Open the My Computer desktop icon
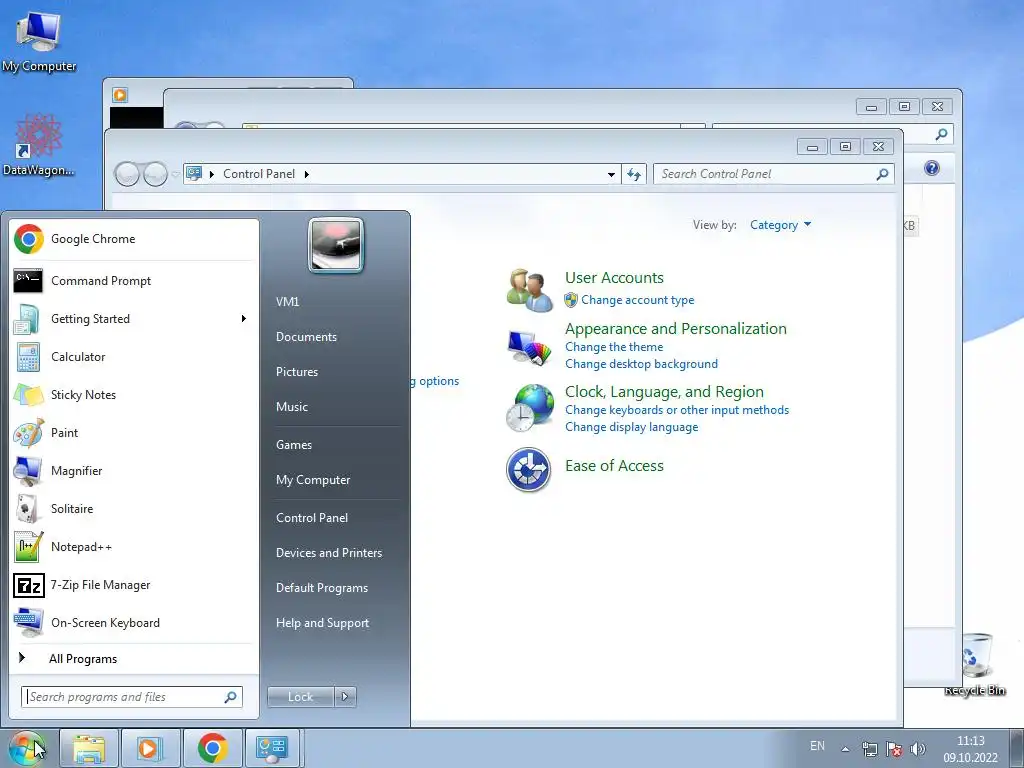The image size is (1024, 768). click(x=39, y=41)
